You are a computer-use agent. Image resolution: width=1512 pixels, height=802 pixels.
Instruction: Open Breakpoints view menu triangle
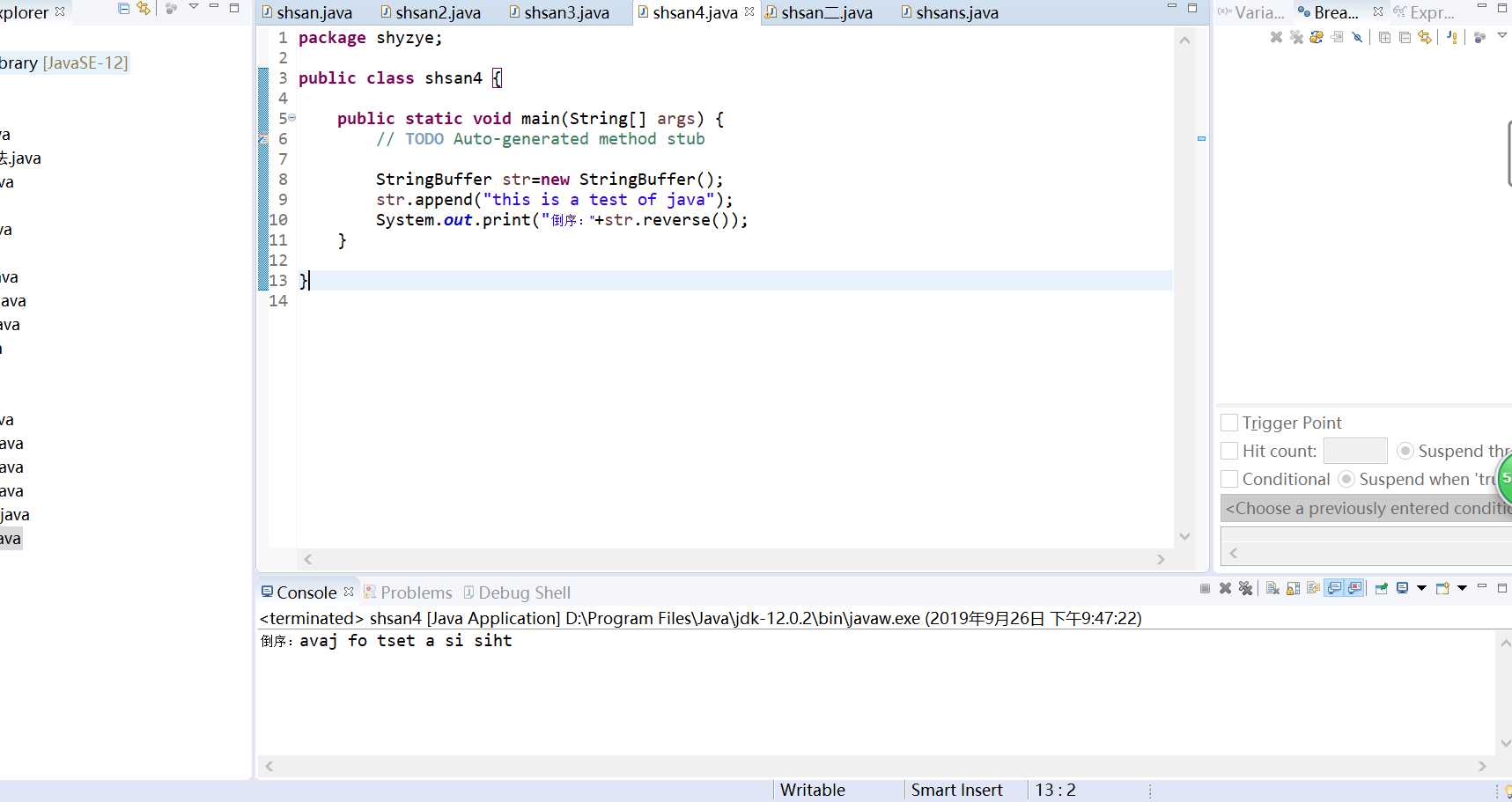[x=1502, y=35]
